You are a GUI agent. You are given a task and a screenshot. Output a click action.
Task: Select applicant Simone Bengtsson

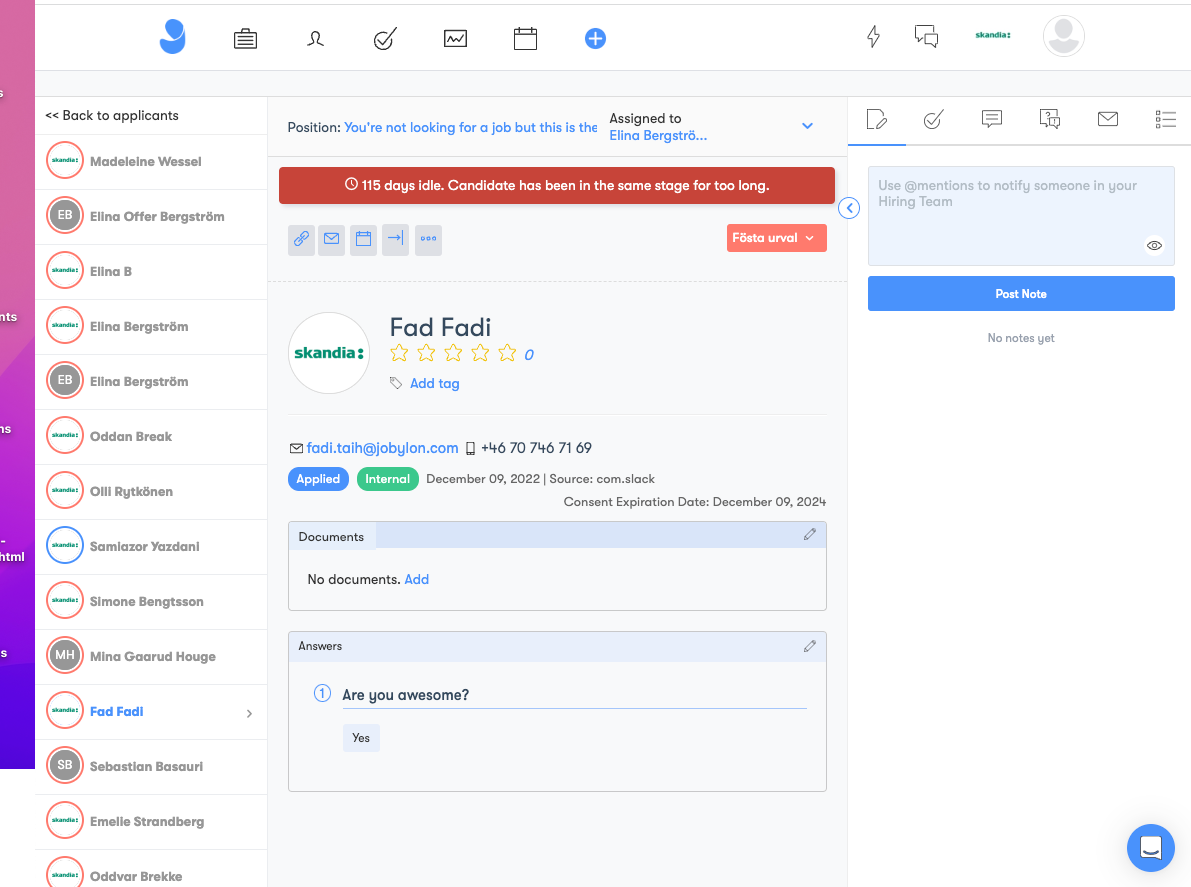pyautogui.click(x=151, y=601)
